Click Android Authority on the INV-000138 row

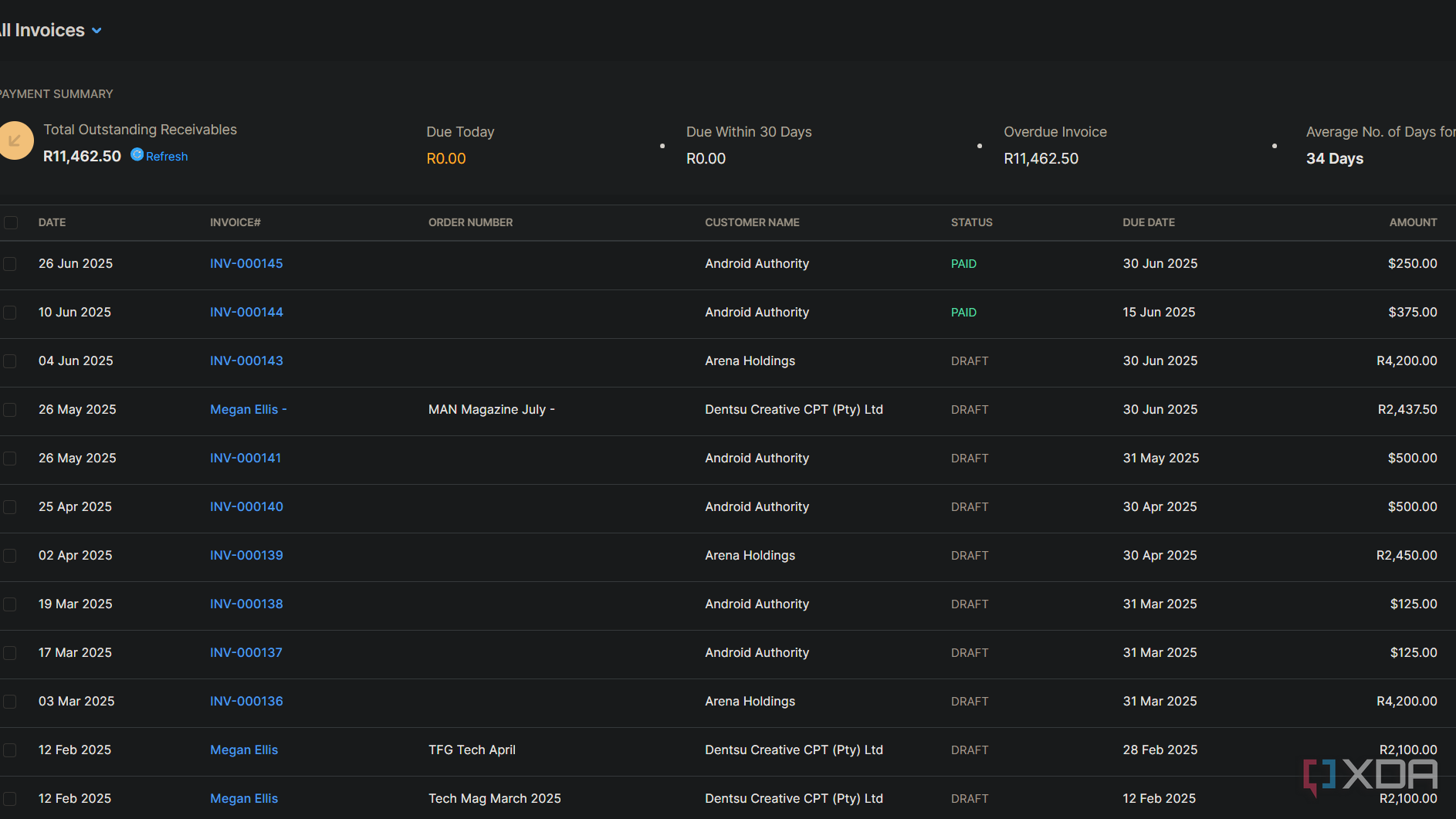coord(757,604)
